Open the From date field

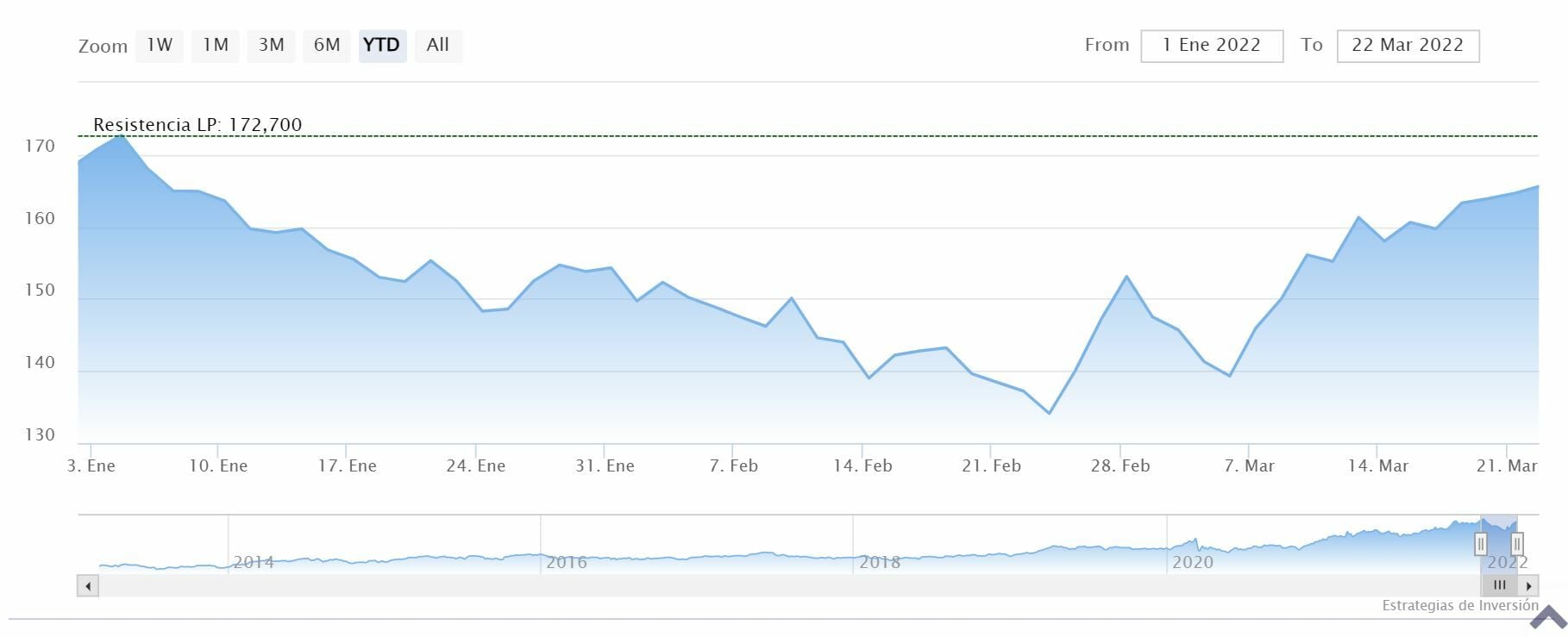[1211, 46]
